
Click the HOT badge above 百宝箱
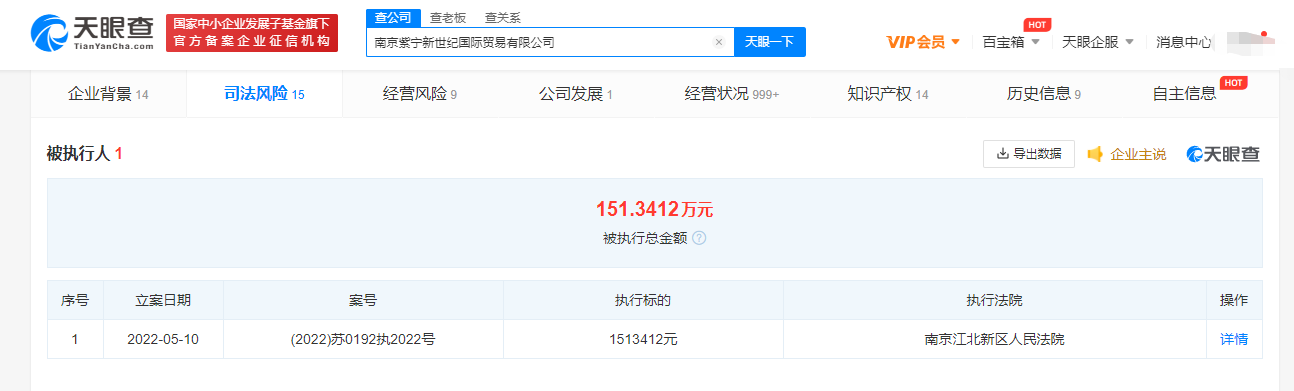[1037, 24]
